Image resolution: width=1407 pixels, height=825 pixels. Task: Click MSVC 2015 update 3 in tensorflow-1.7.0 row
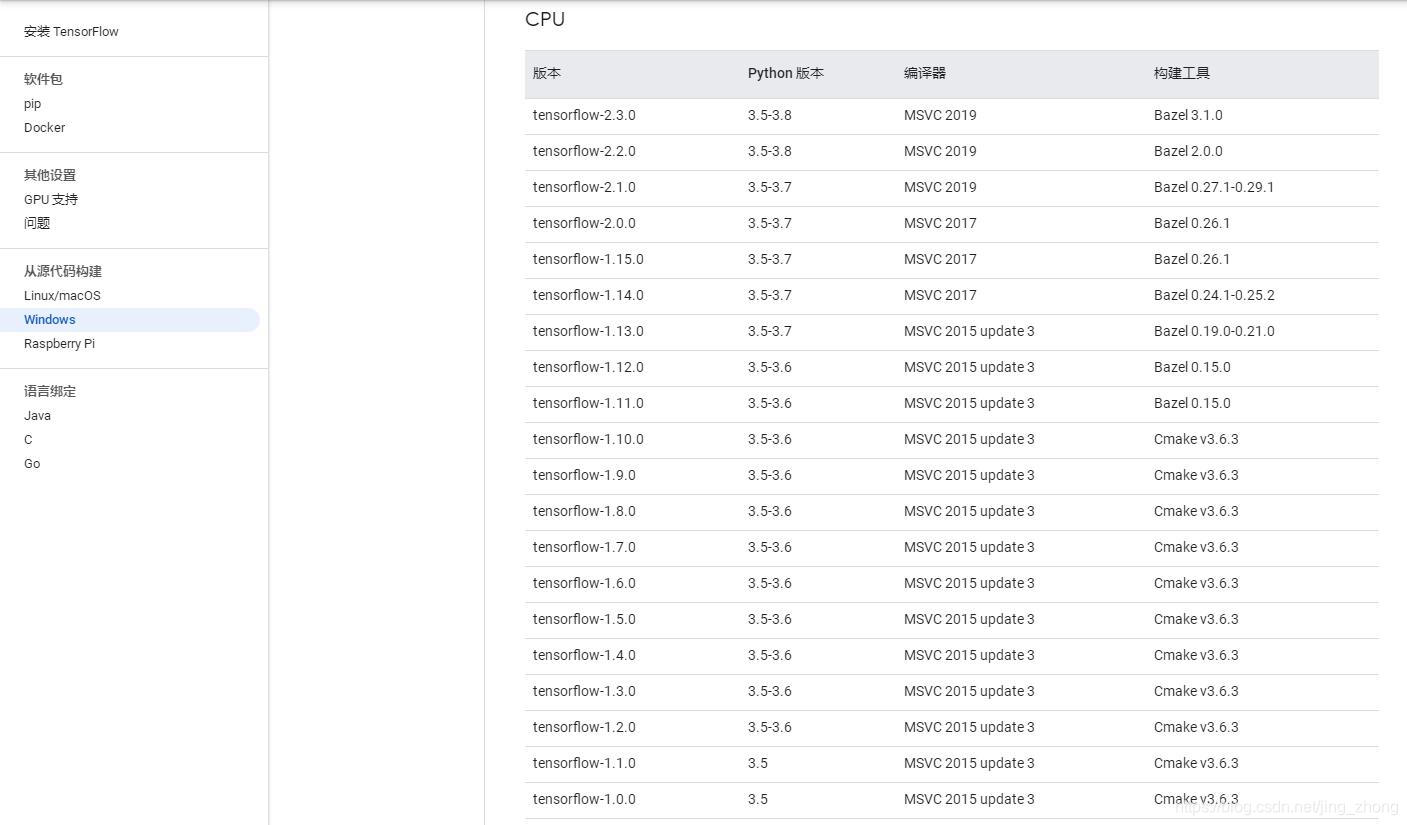[969, 547]
